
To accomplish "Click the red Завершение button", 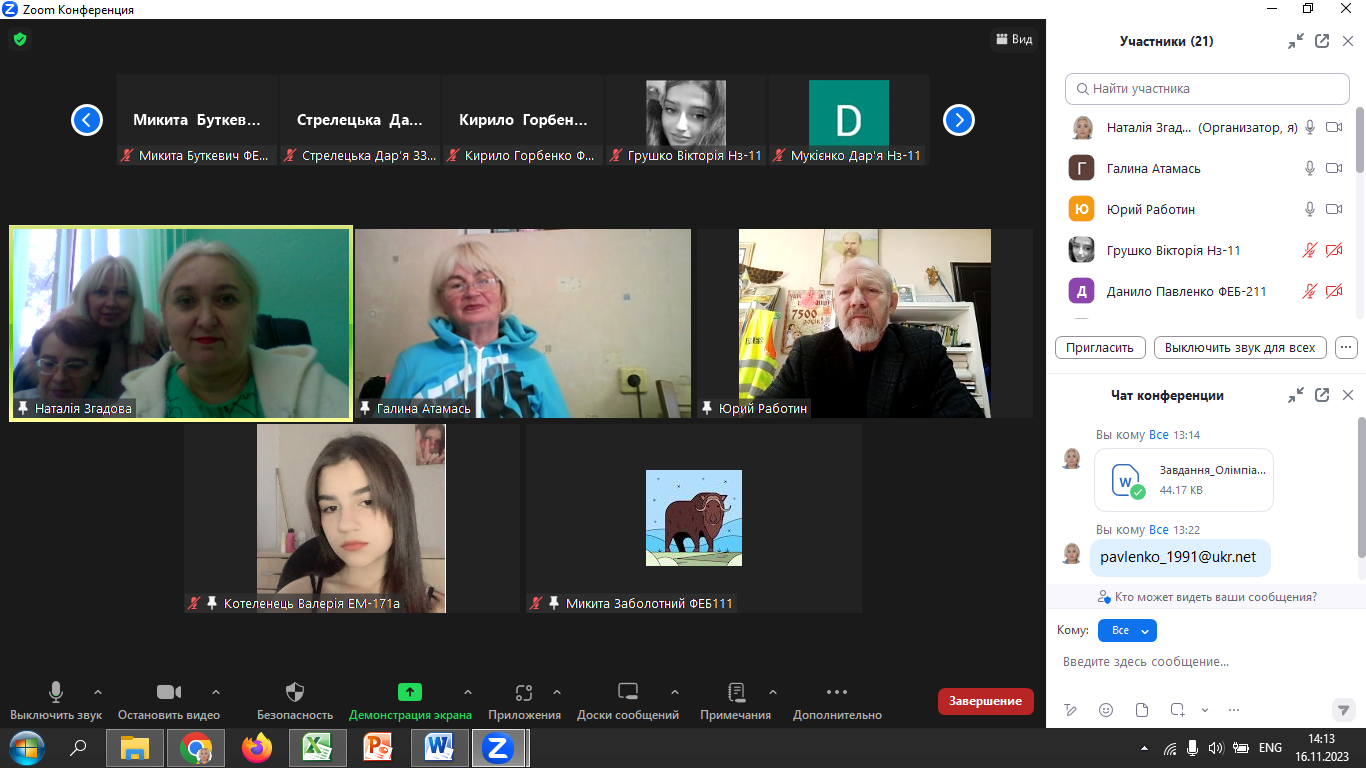I will coord(985,701).
